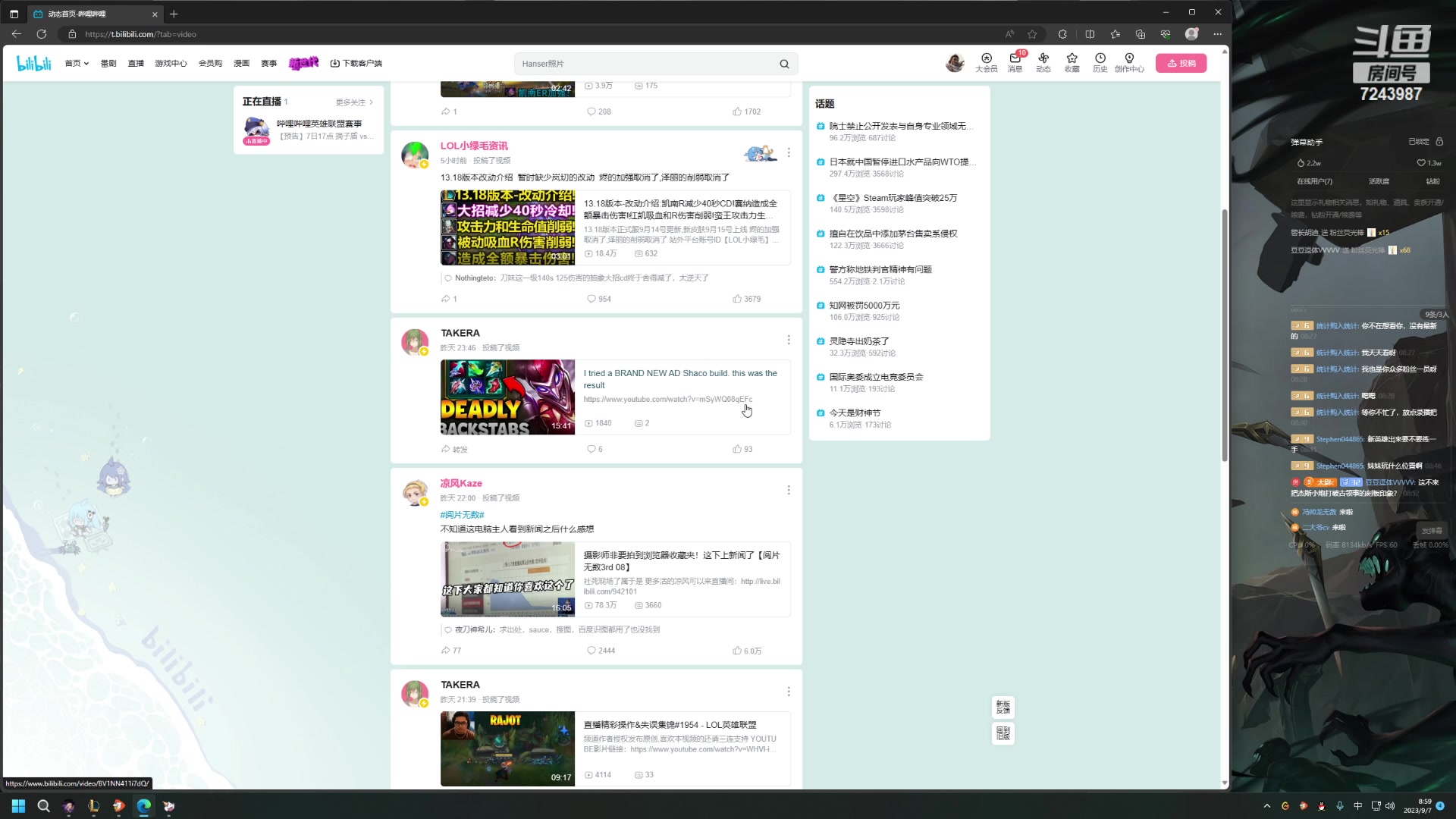Open topic 知网被罚5000万元

click(864, 306)
